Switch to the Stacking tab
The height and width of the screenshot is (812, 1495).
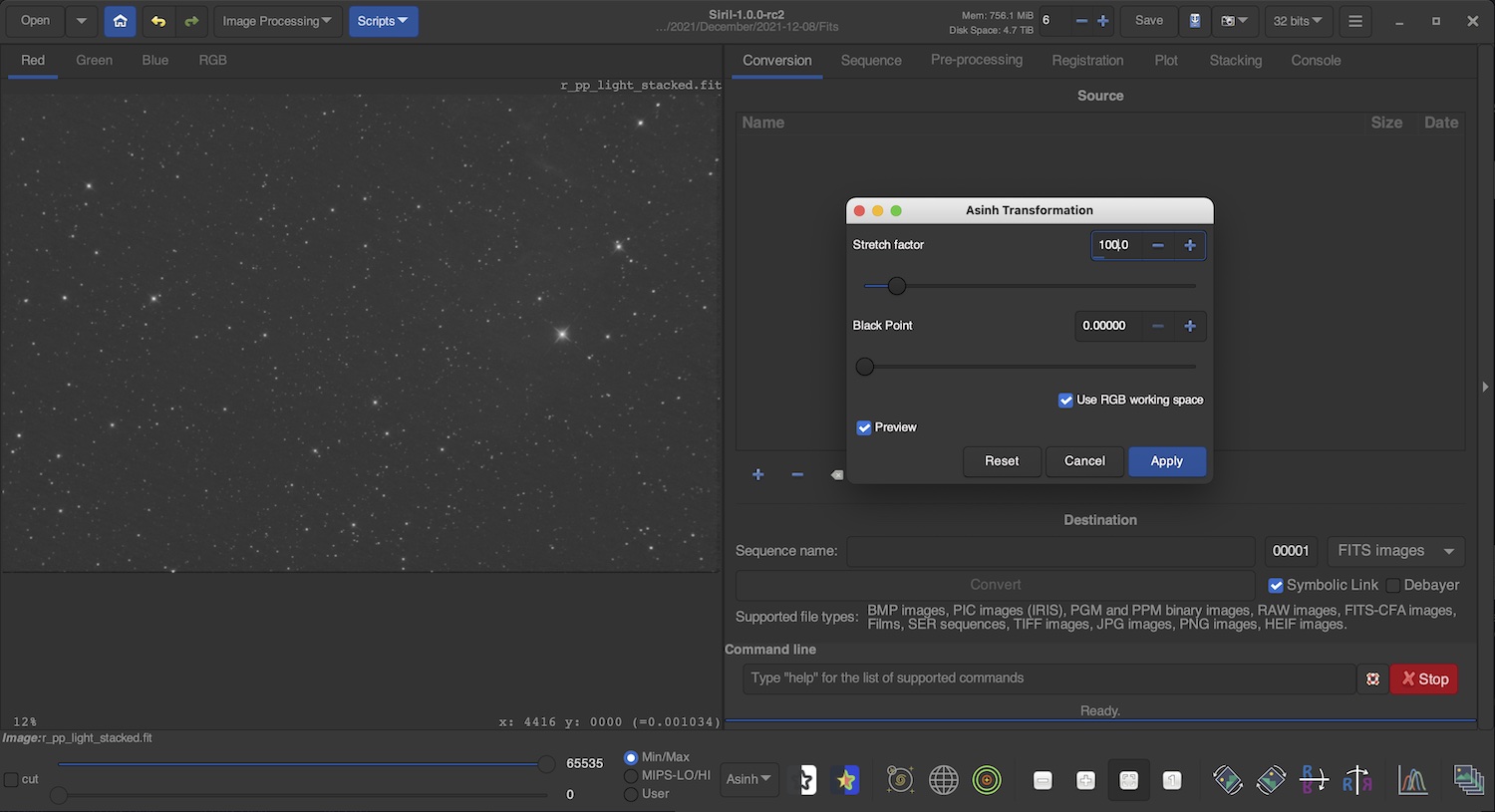(x=1235, y=61)
